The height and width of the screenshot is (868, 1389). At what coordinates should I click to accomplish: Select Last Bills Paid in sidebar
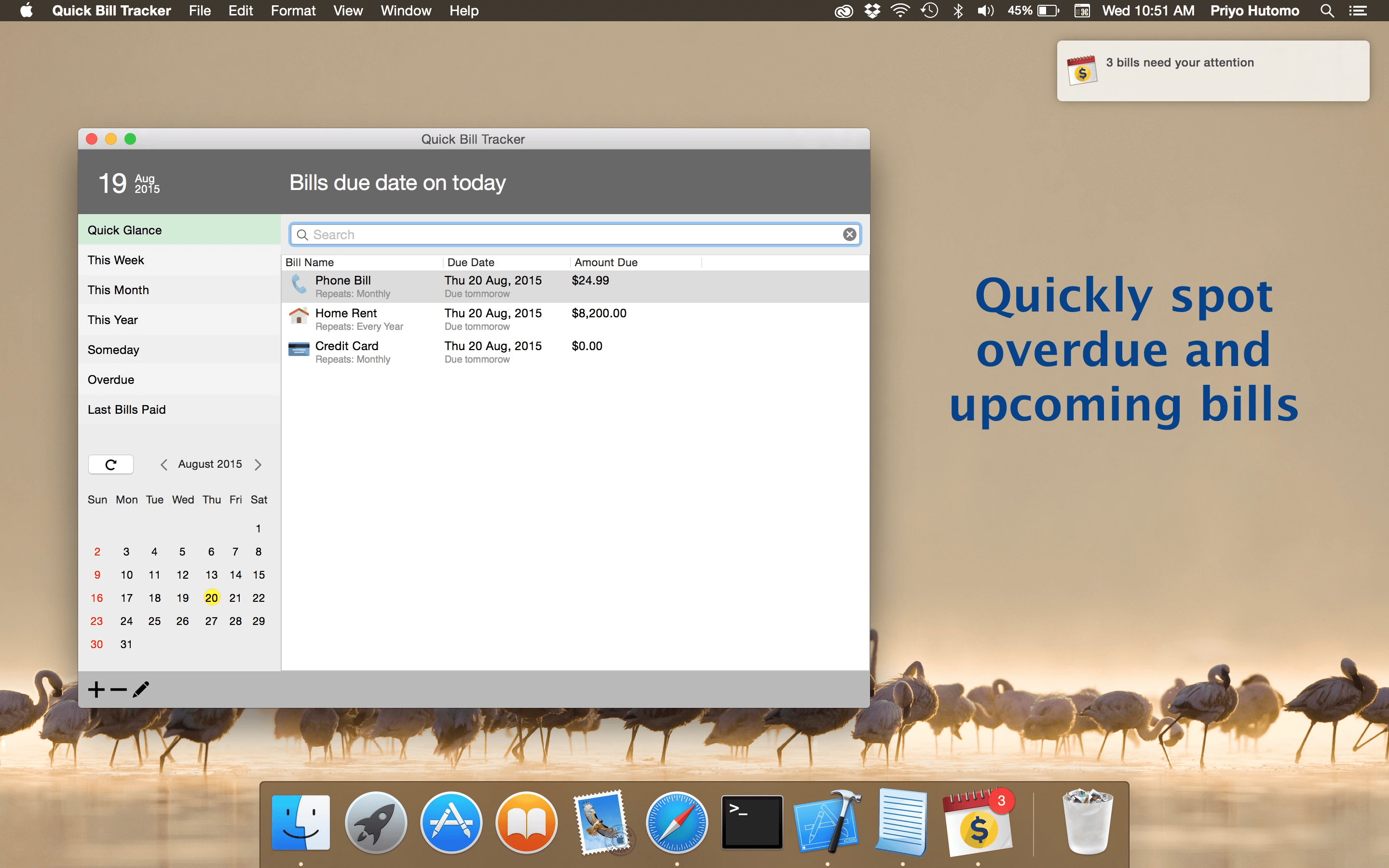click(126, 409)
